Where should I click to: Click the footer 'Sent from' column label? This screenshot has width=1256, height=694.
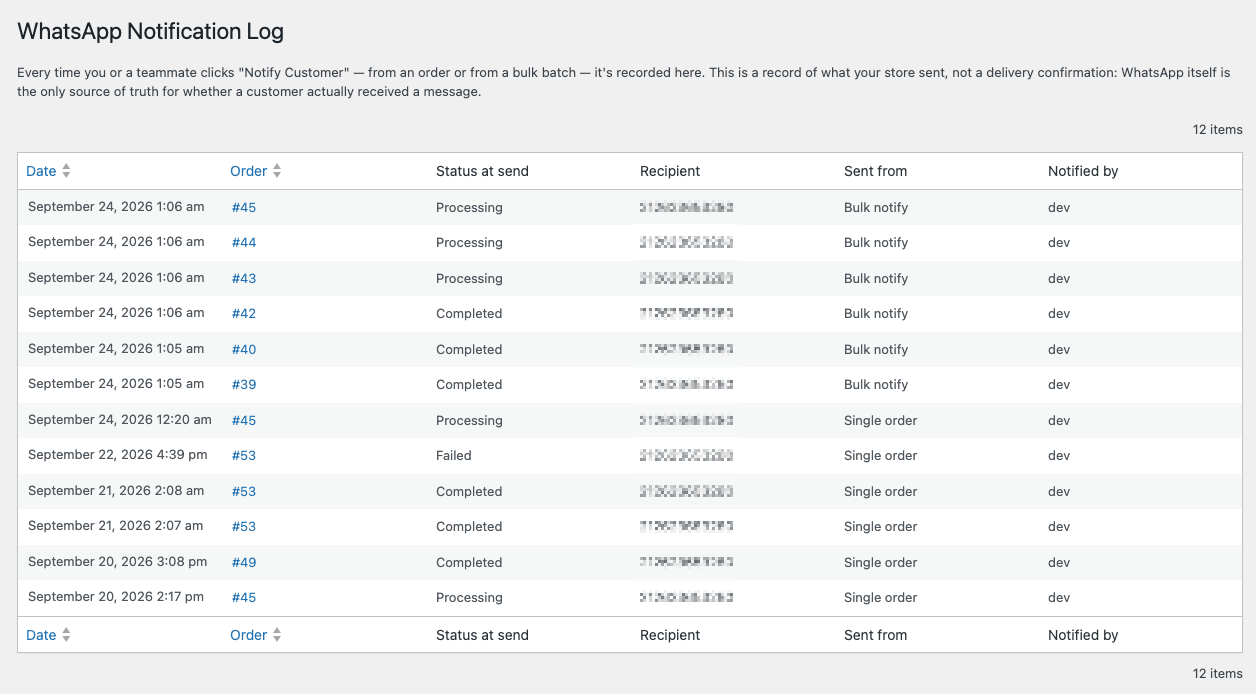[x=876, y=635]
